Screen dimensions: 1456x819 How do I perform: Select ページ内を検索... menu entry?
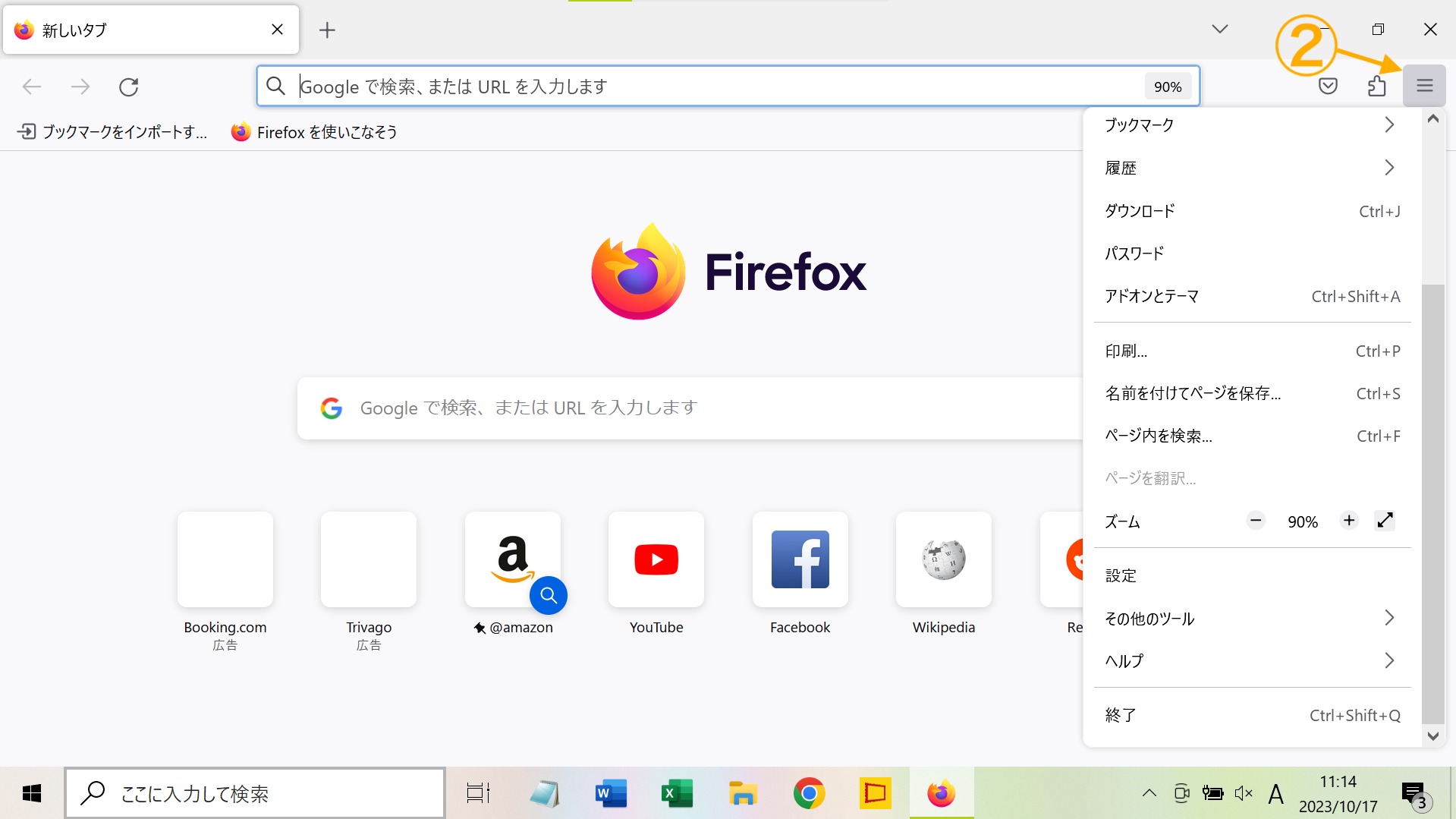(x=1252, y=436)
